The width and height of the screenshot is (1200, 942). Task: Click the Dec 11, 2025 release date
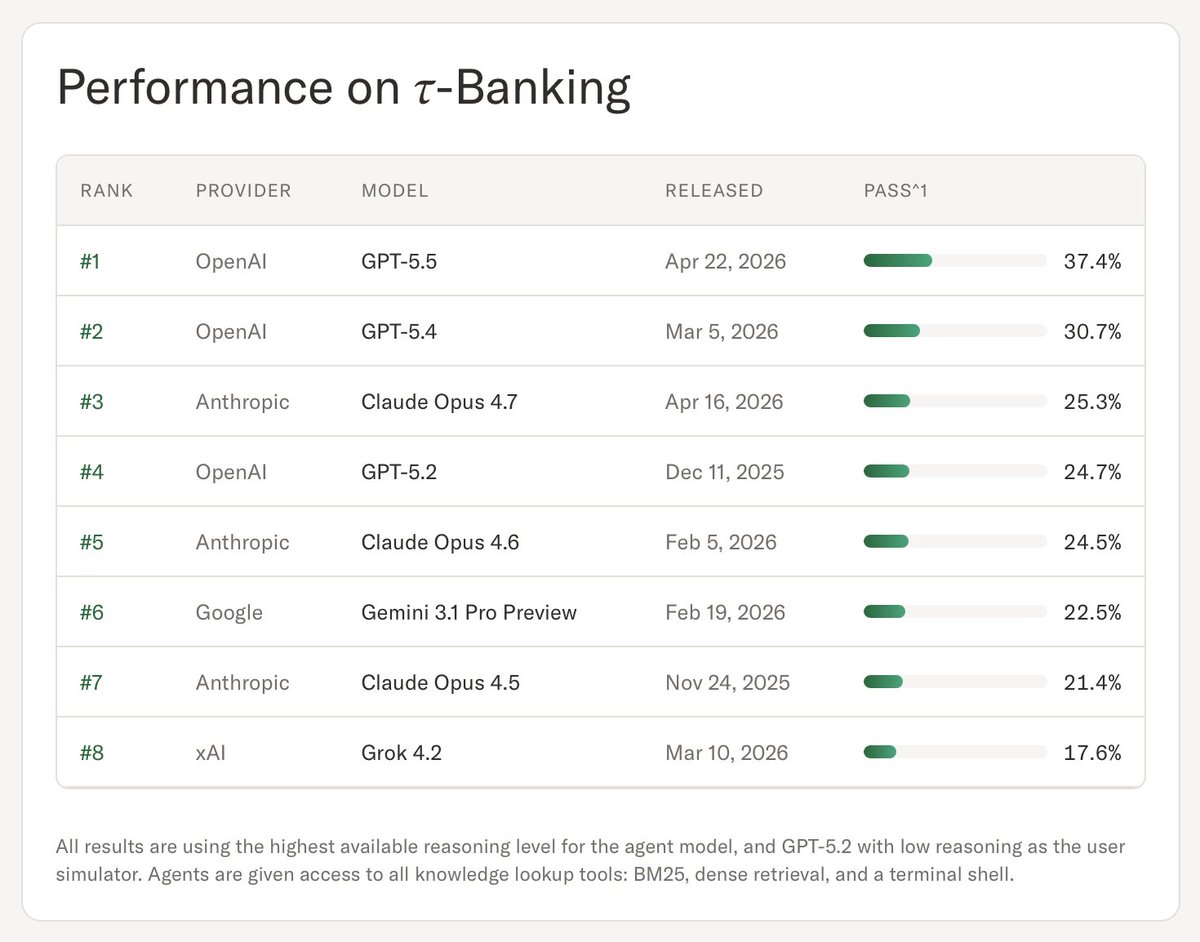tap(725, 472)
